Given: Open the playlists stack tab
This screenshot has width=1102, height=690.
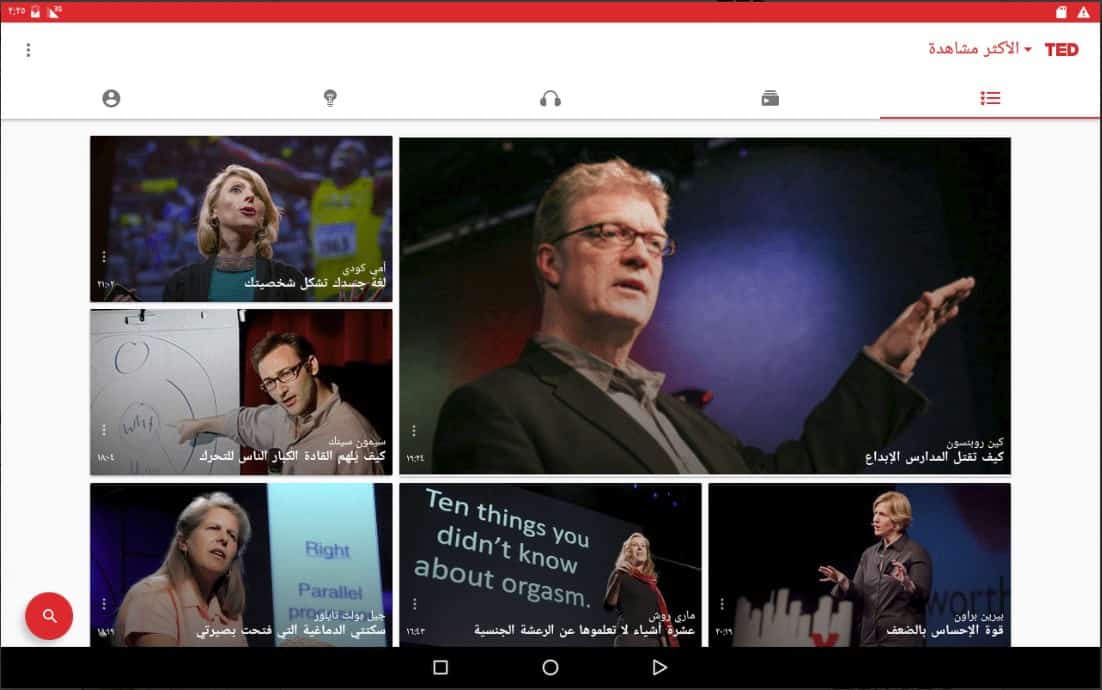Looking at the screenshot, I should [x=770, y=98].
